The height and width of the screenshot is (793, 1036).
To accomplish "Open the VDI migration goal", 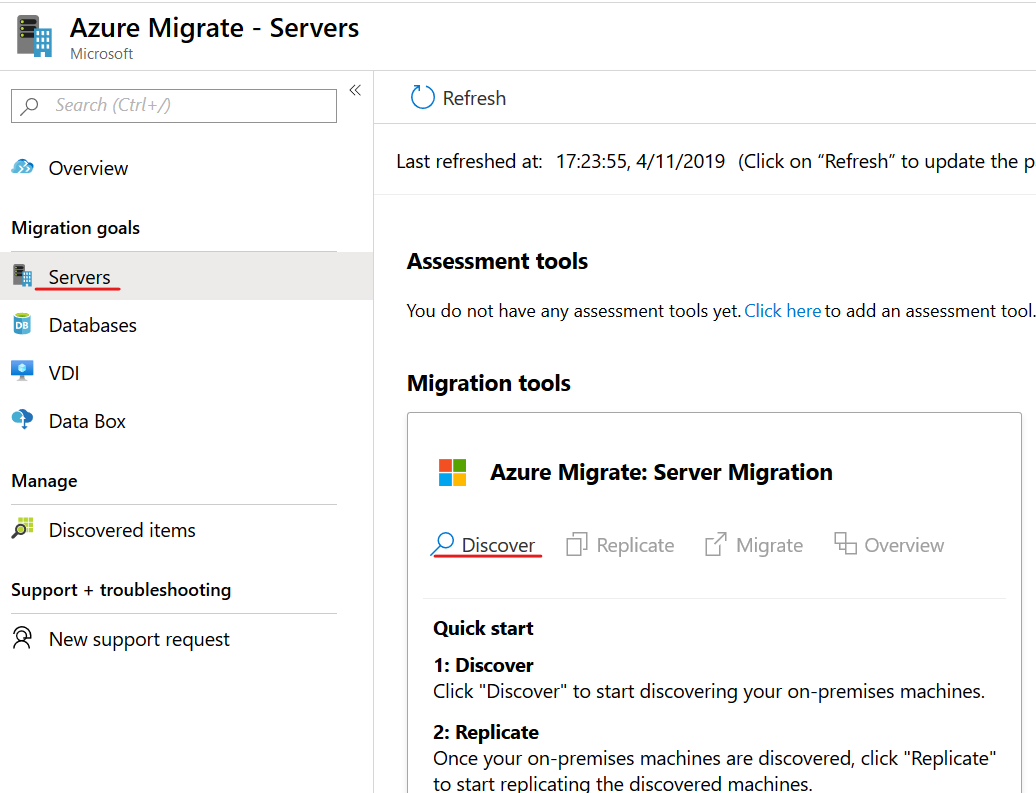I will (64, 373).
